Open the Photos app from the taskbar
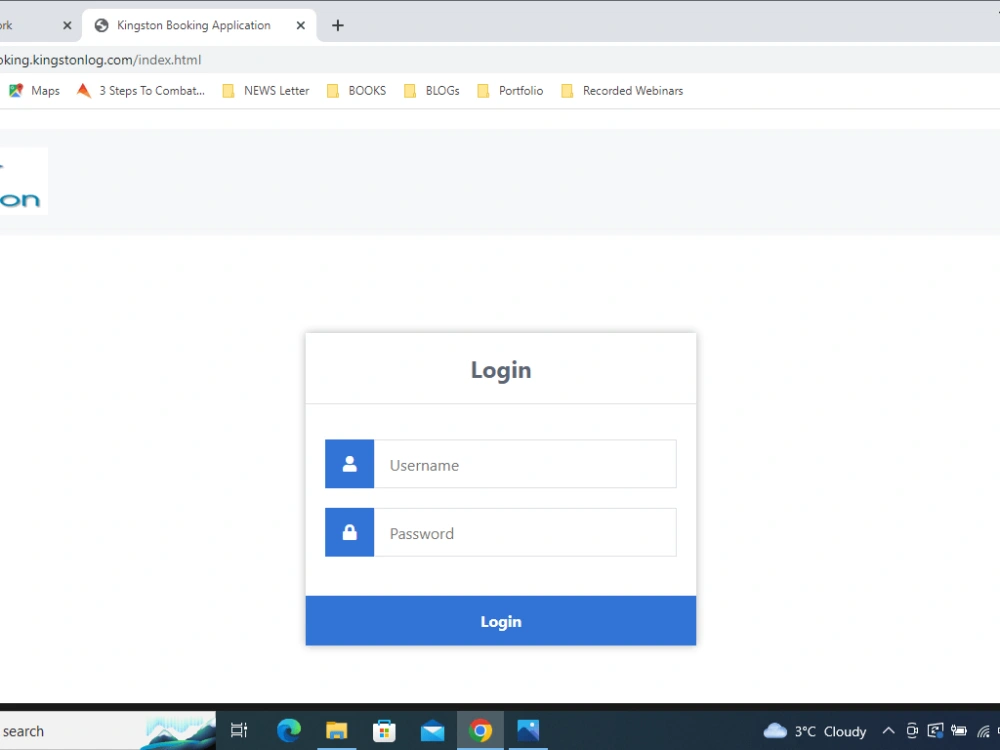Image resolution: width=1000 pixels, height=750 pixels. [528, 730]
